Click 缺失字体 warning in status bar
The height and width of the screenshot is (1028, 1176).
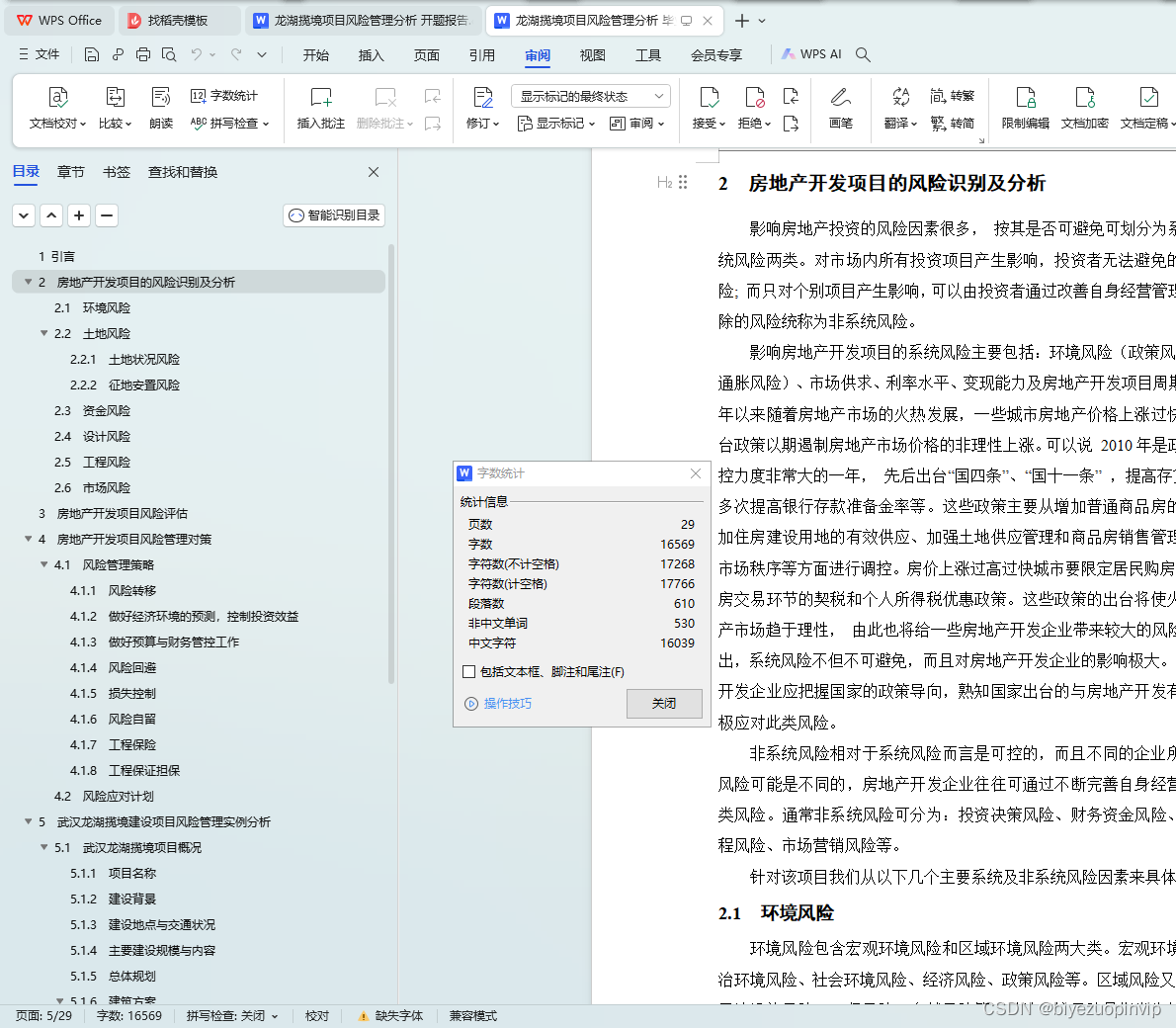pyautogui.click(x=390, y=1015)
